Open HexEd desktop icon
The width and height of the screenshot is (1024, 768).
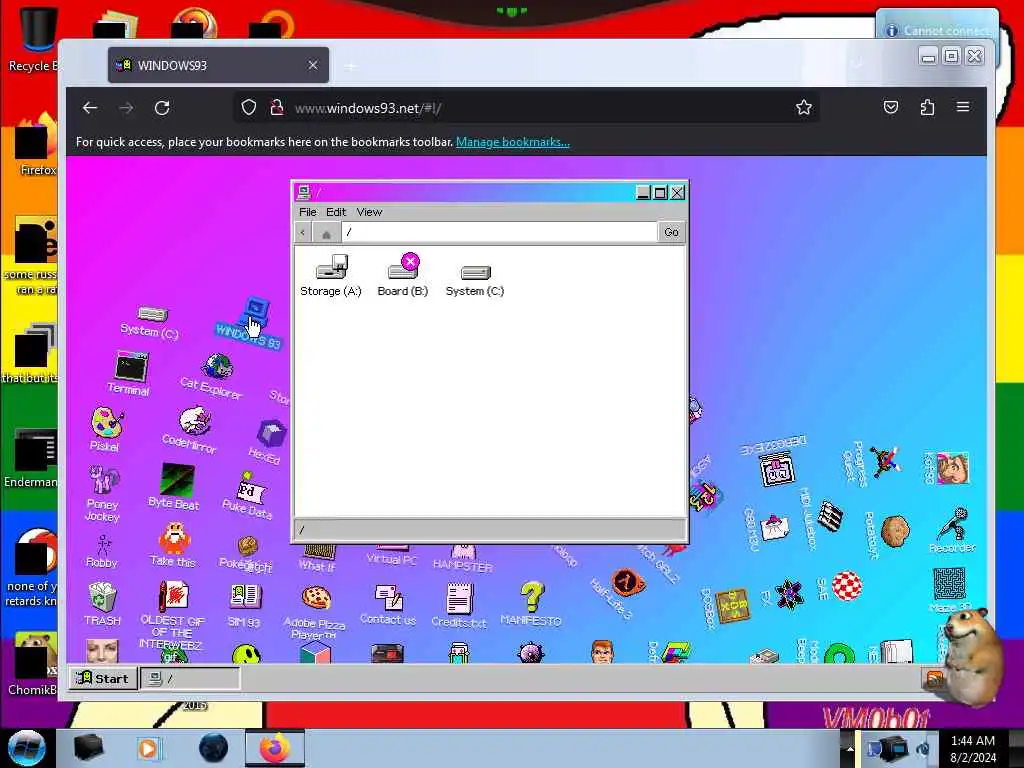click(266, 441)
